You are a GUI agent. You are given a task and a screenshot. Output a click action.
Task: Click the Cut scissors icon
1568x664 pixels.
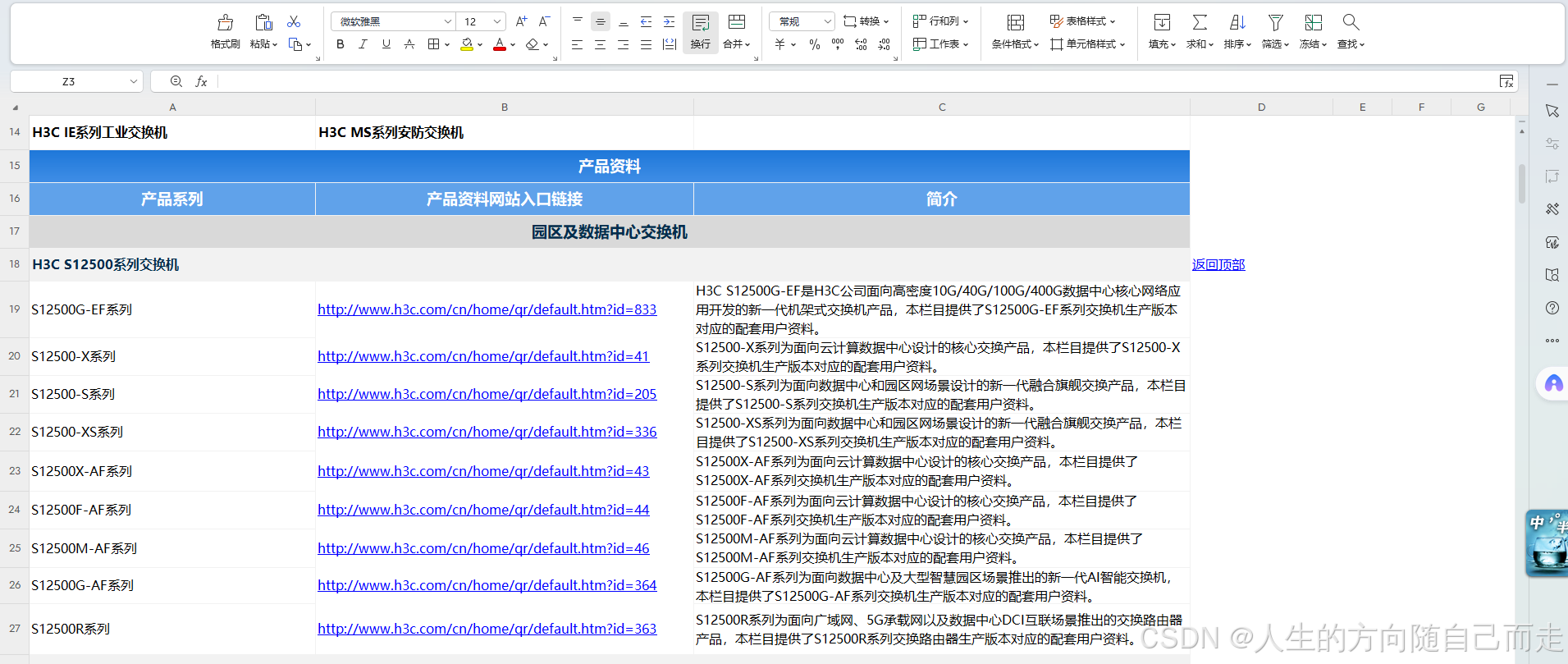point(294,21)
